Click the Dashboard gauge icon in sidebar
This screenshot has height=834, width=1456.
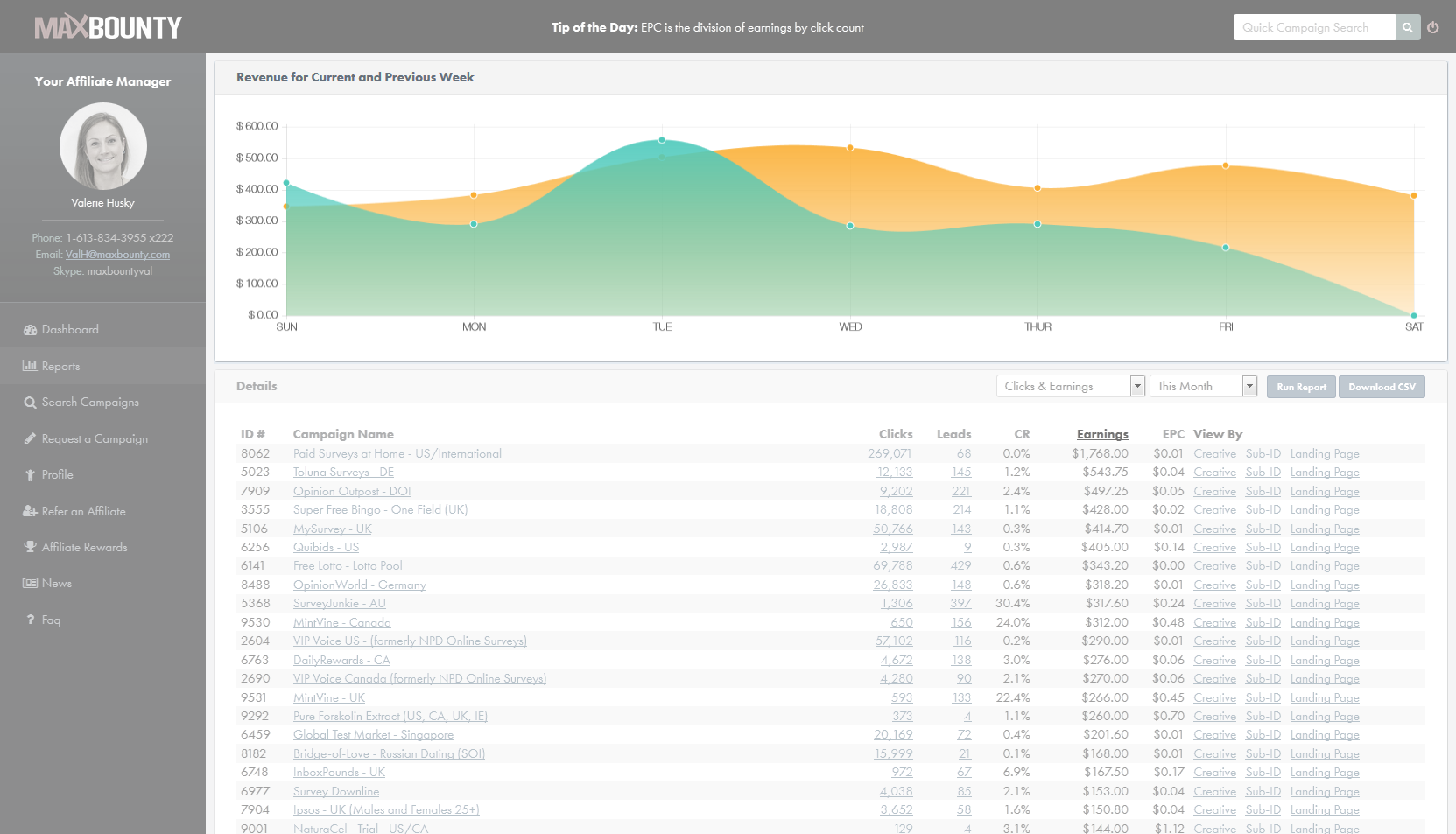30,330
